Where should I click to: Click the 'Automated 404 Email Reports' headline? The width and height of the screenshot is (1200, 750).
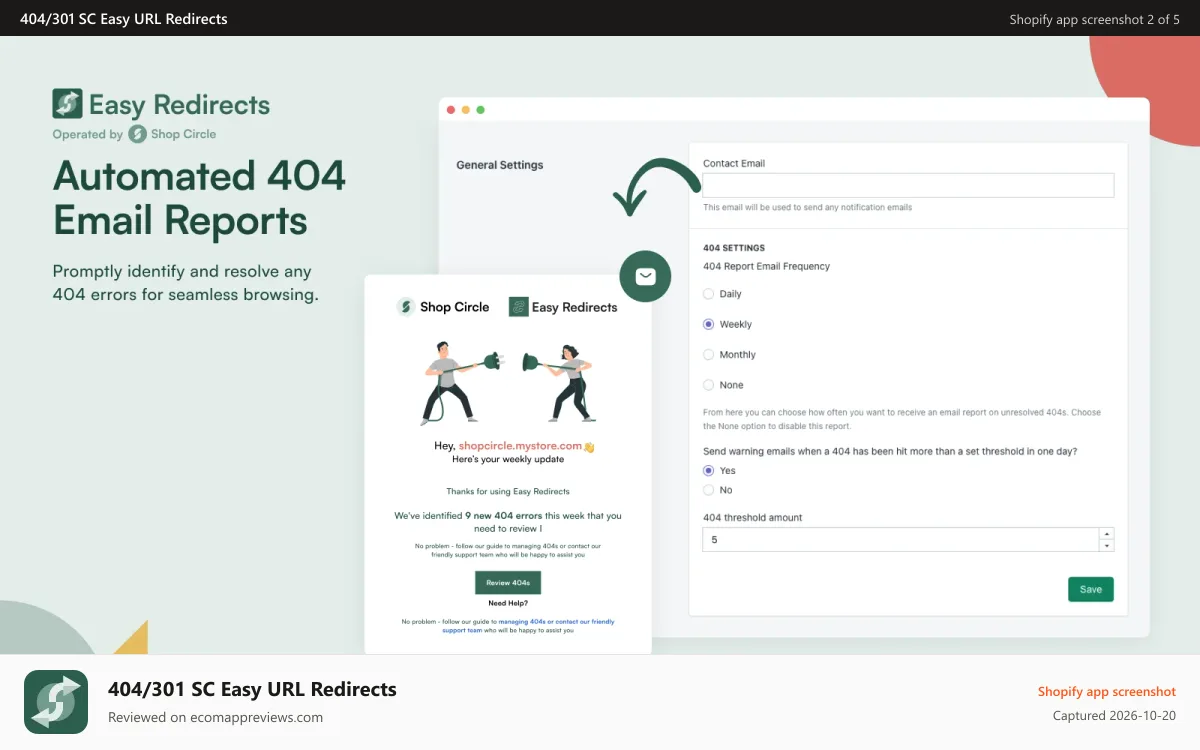click(199, 198)
